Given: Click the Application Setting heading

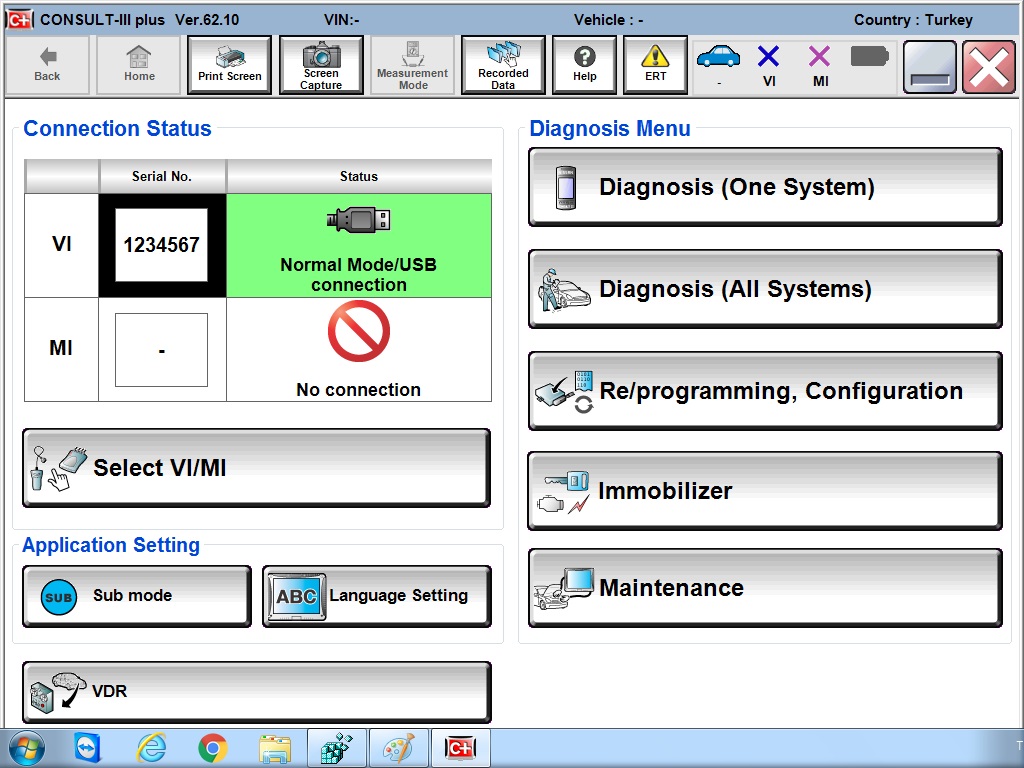Looking at the screenshot, I should pyautogui.click(x=111, y=545).
